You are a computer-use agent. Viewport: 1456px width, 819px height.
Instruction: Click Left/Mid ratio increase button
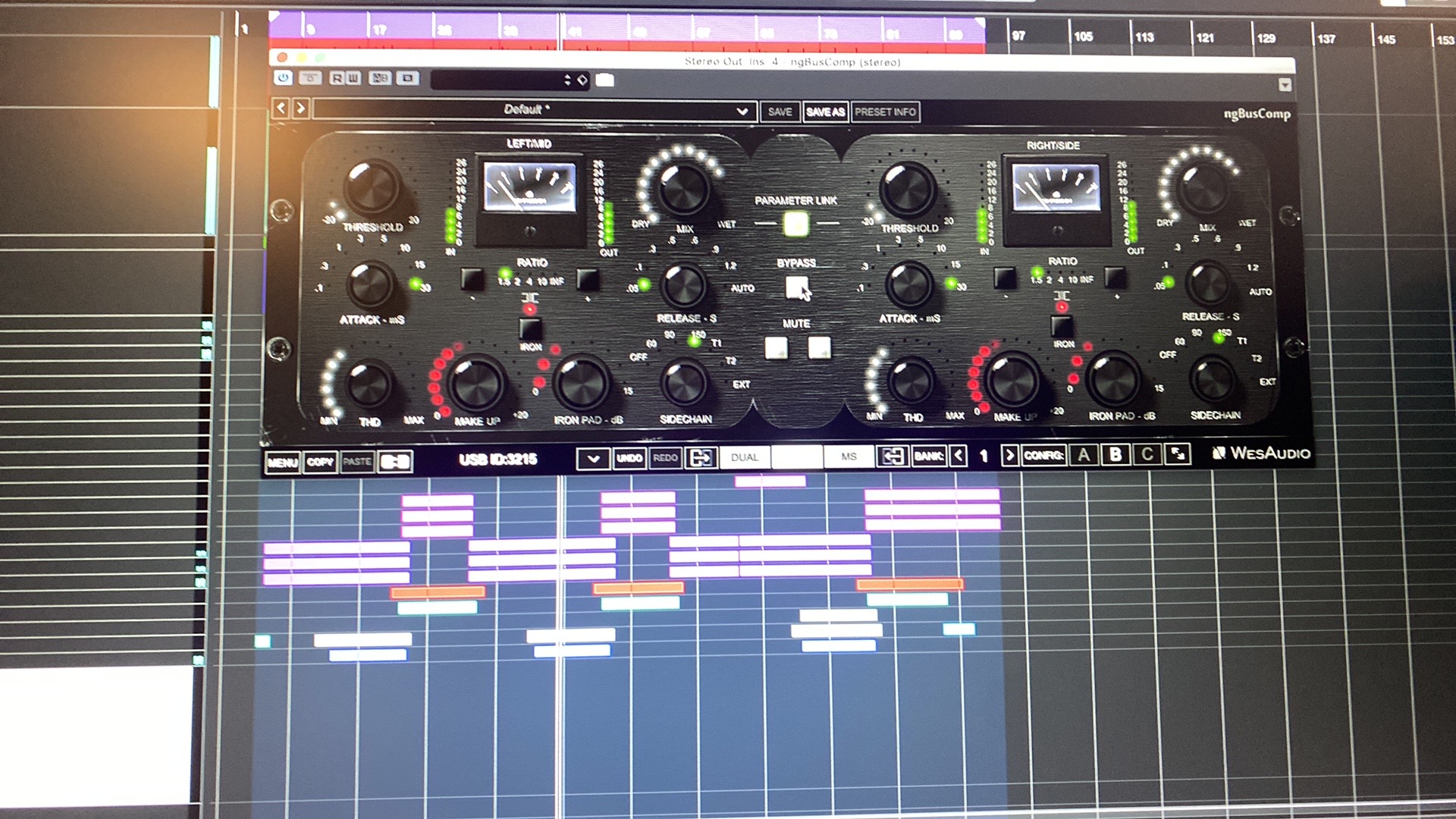[x=588, y=279]
